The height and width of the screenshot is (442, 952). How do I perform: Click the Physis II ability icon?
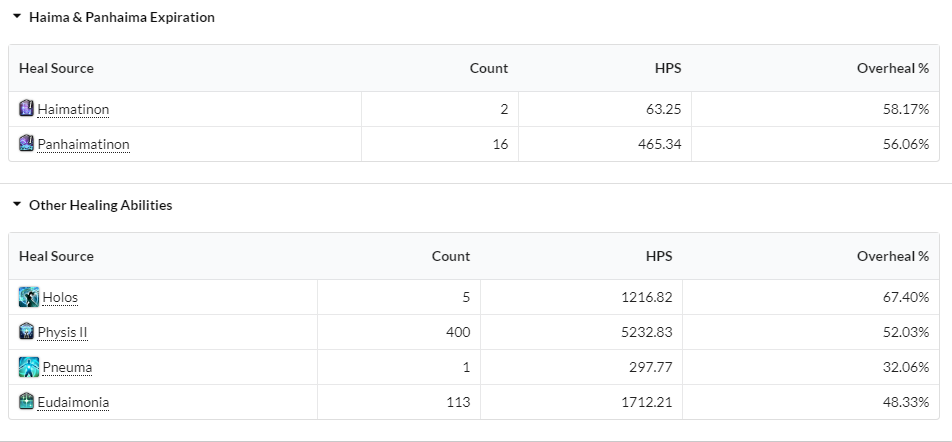tap(26, 332)
